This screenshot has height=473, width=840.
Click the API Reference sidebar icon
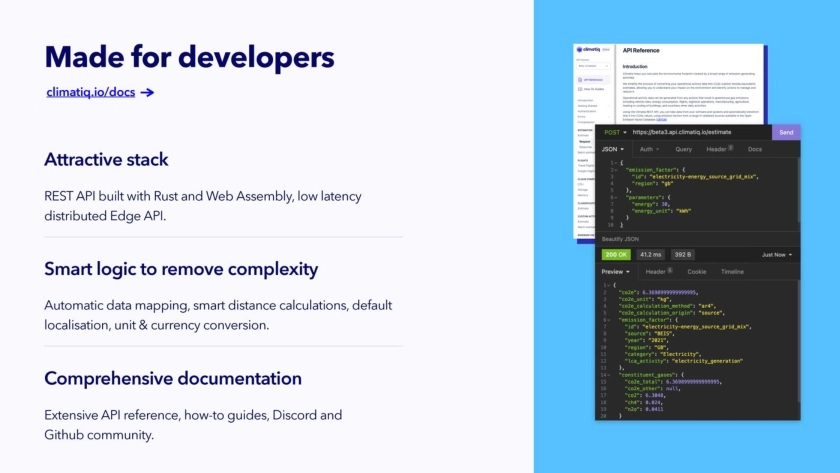pyautogui.click(x=580, y=78)
